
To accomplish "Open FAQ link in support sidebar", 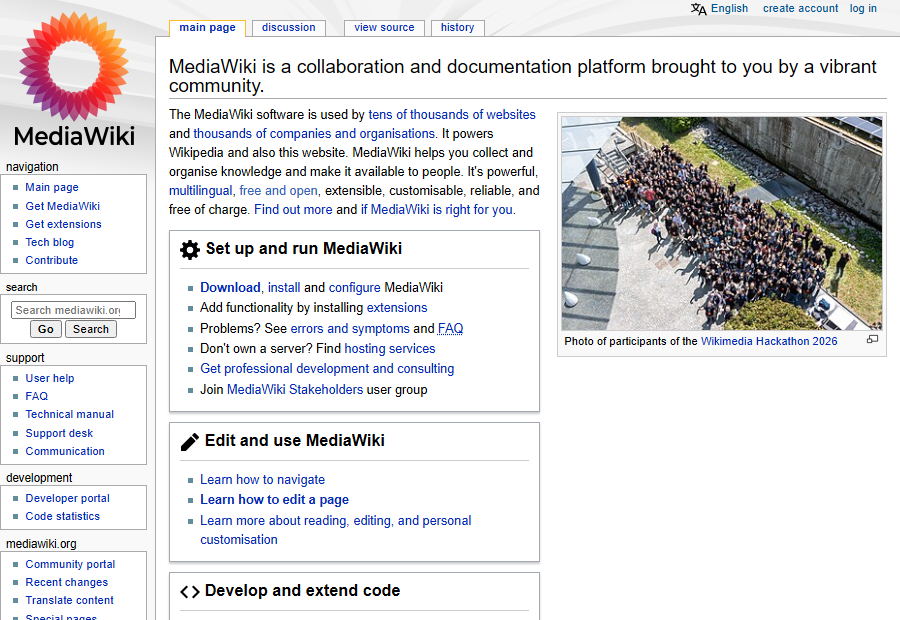I will point(37,396).
